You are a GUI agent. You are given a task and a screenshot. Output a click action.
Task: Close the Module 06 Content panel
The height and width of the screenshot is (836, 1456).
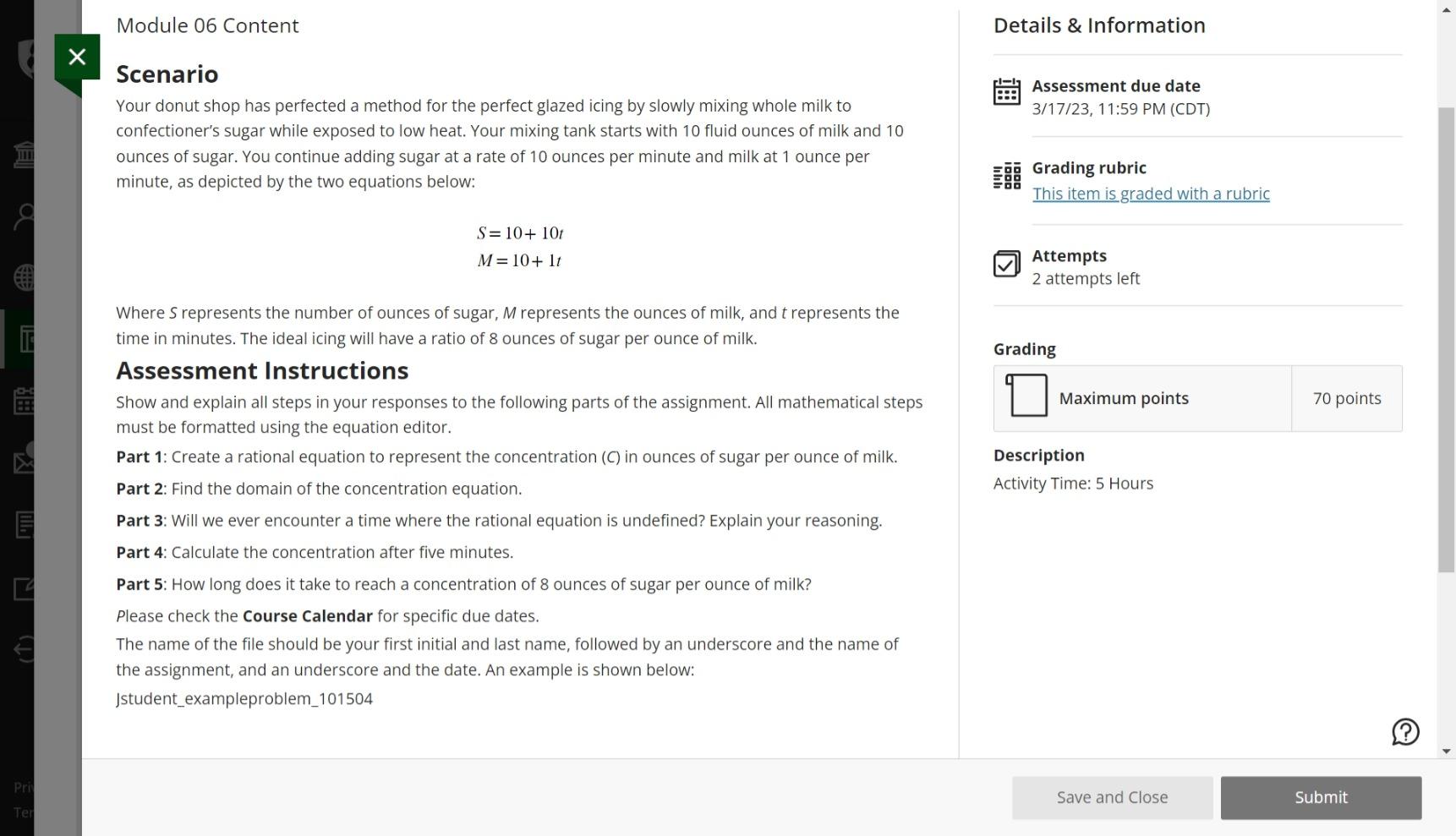77,57
